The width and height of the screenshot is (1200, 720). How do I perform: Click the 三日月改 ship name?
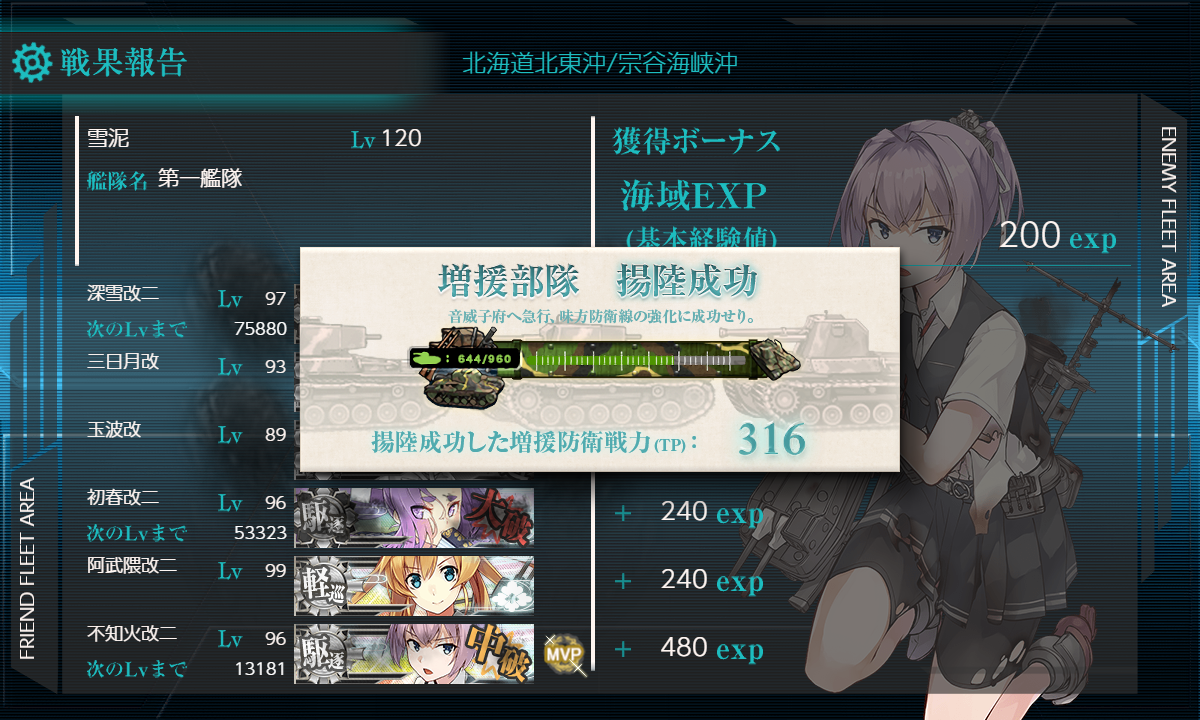click(x=123, y=362)
